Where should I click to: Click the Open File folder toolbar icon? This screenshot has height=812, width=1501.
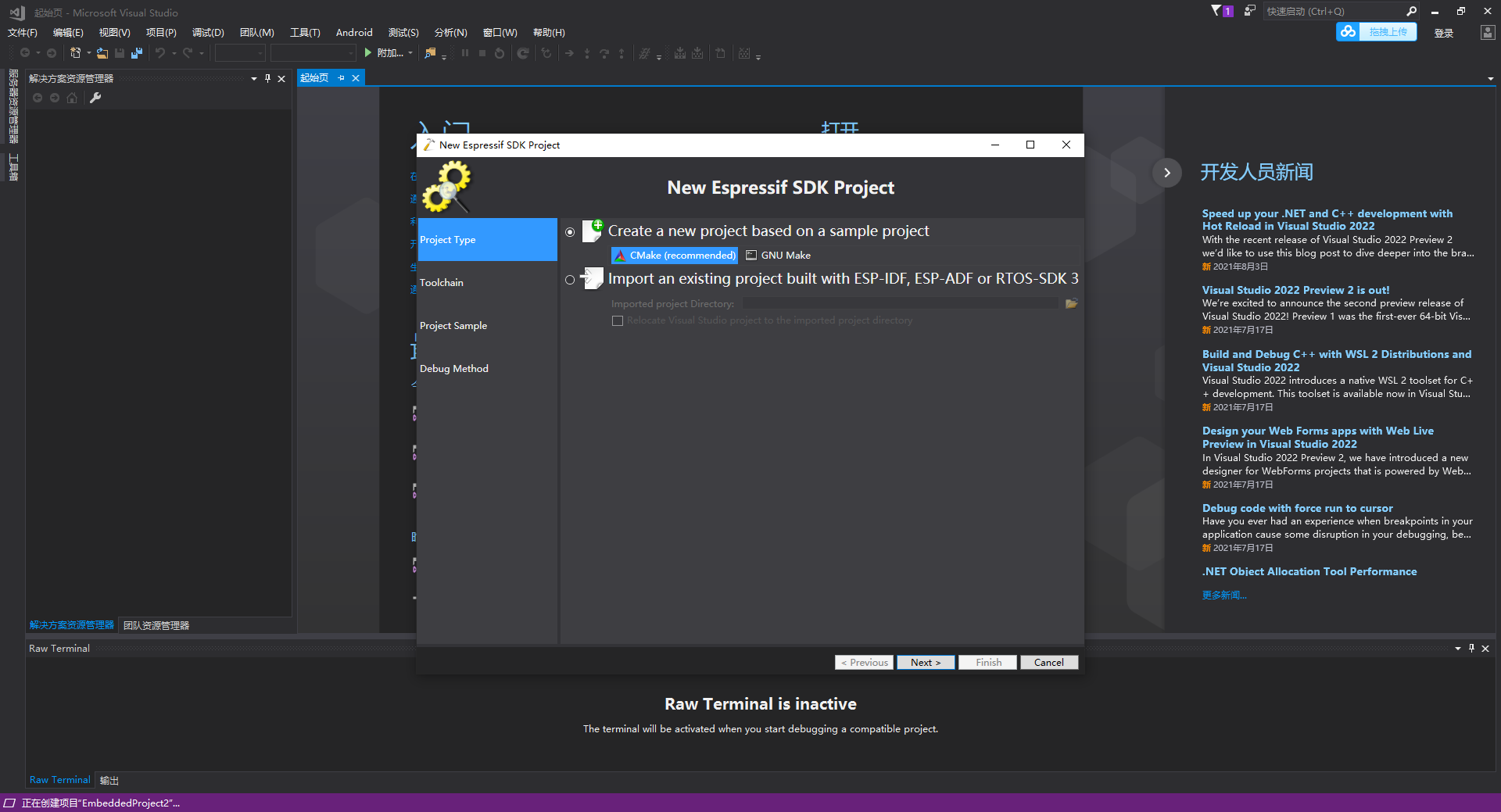(x=102, y=53)
